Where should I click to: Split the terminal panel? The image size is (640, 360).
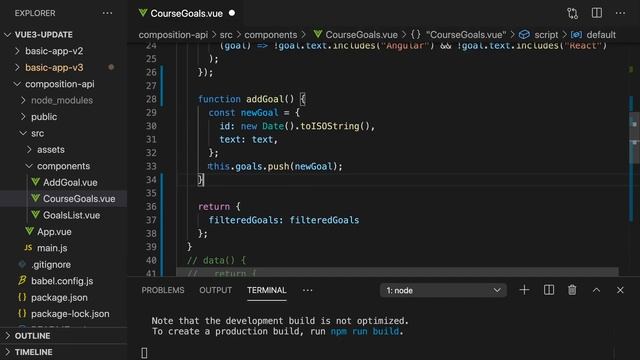click(549, 290)
